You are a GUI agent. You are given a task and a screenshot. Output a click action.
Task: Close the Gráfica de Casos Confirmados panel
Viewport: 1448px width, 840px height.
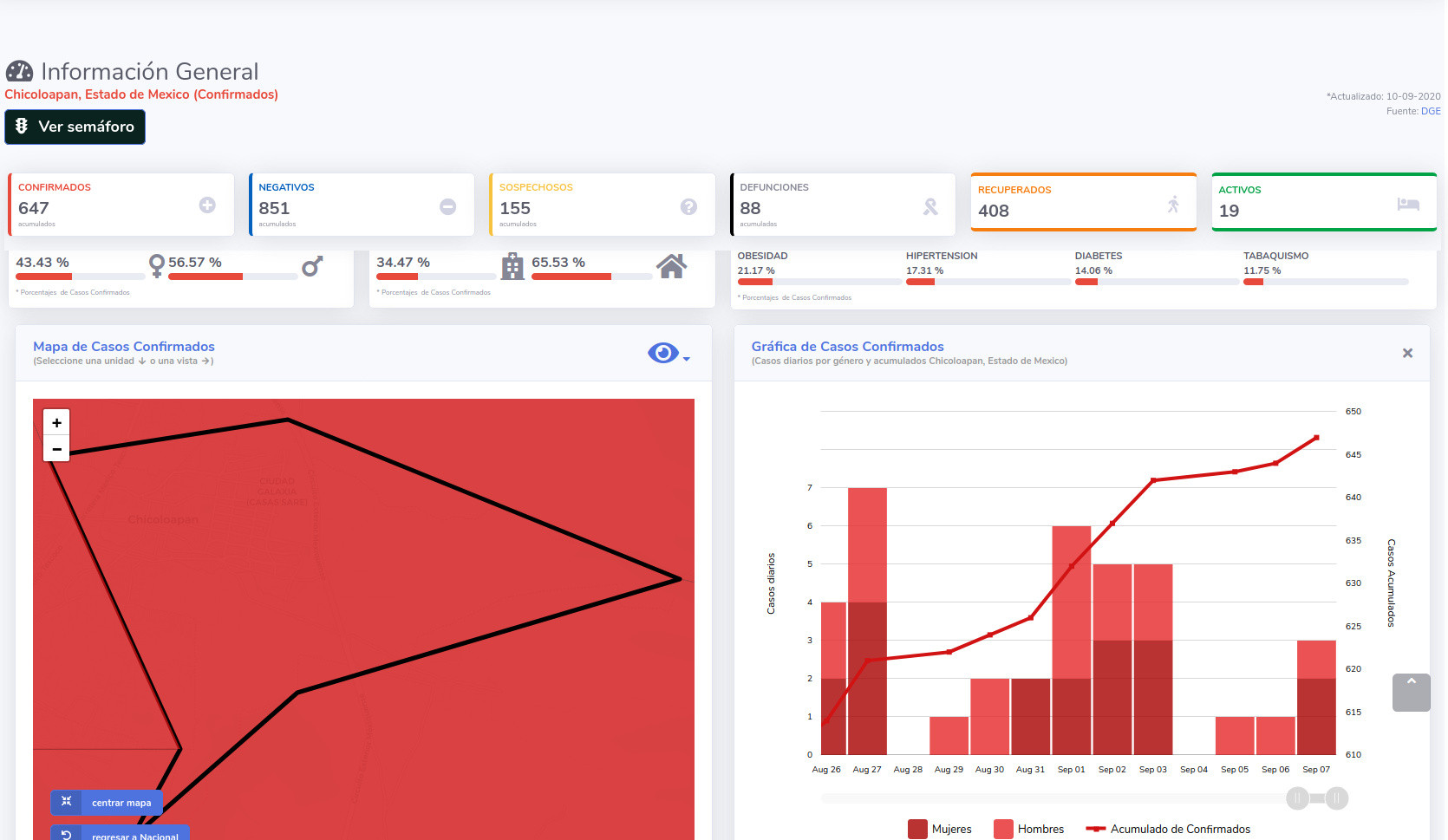[1407, 353]
